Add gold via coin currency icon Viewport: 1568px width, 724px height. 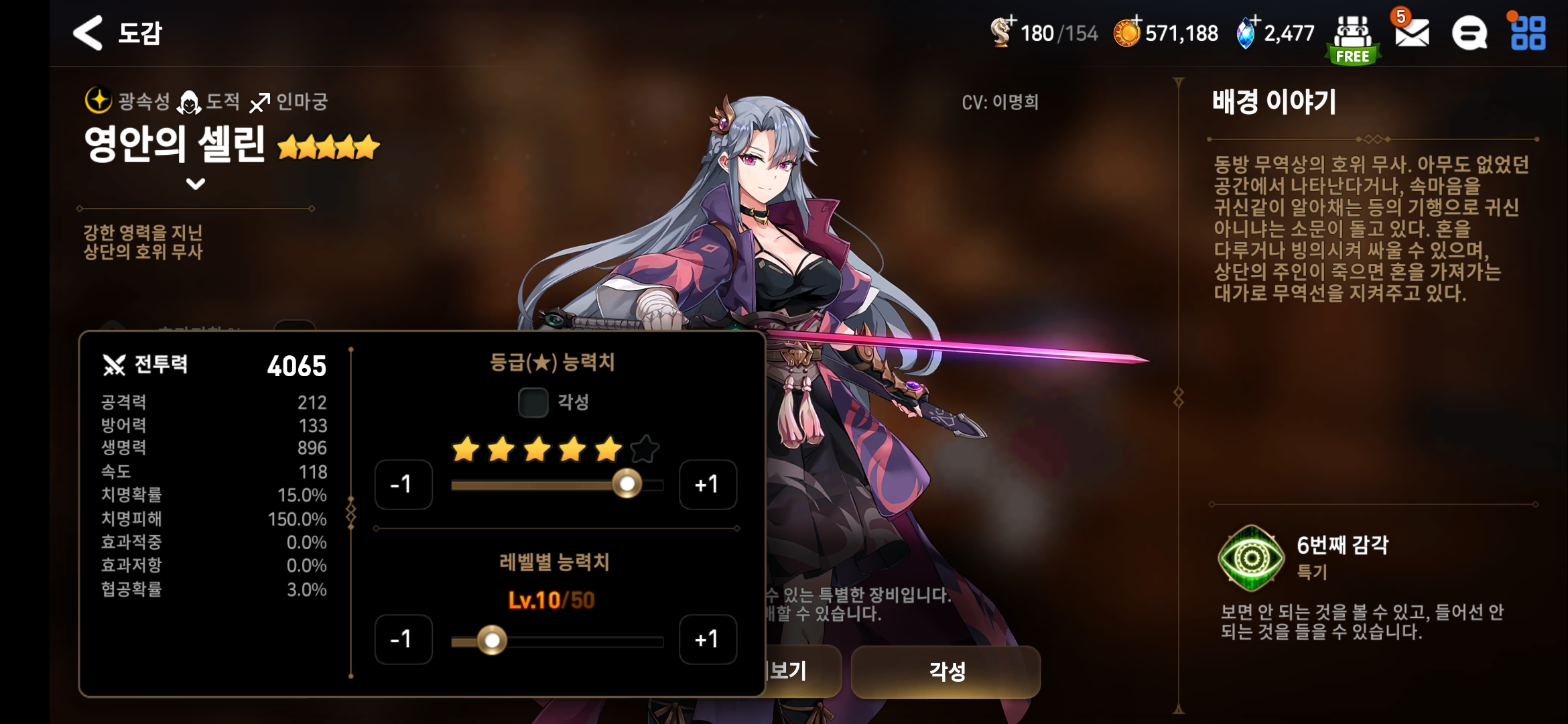click(x=1127, y=32)
